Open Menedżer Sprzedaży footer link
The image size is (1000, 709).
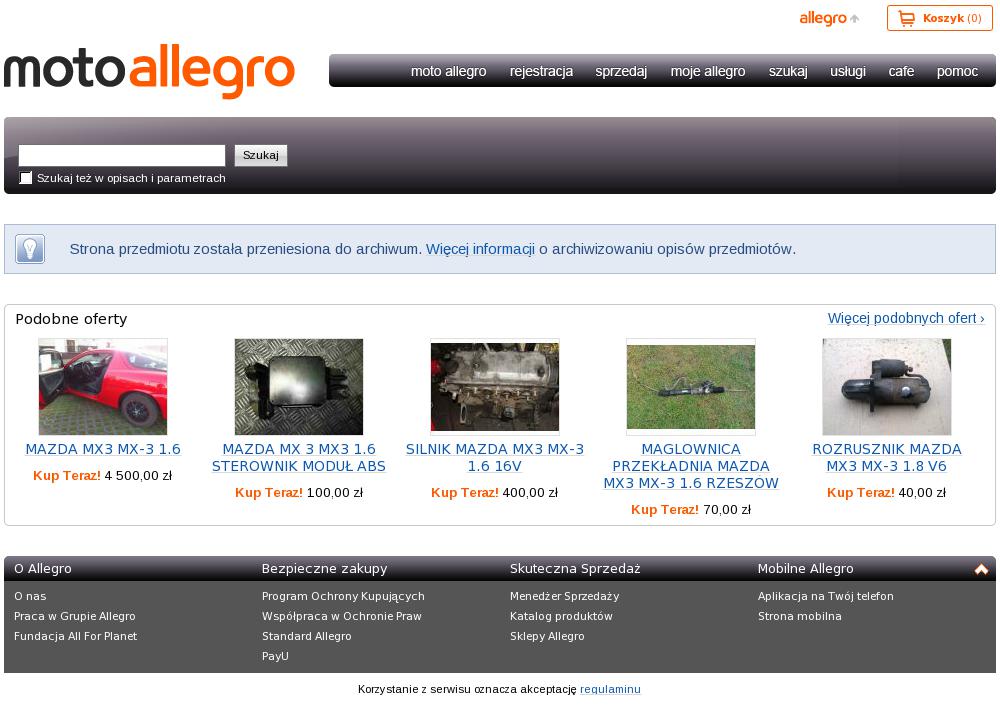pos(564,596)
